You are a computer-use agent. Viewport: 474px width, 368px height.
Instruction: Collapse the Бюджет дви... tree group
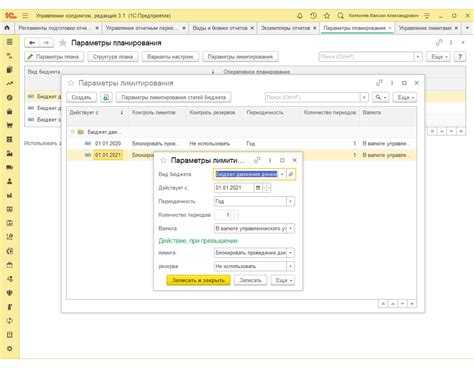tap(72, 132)
